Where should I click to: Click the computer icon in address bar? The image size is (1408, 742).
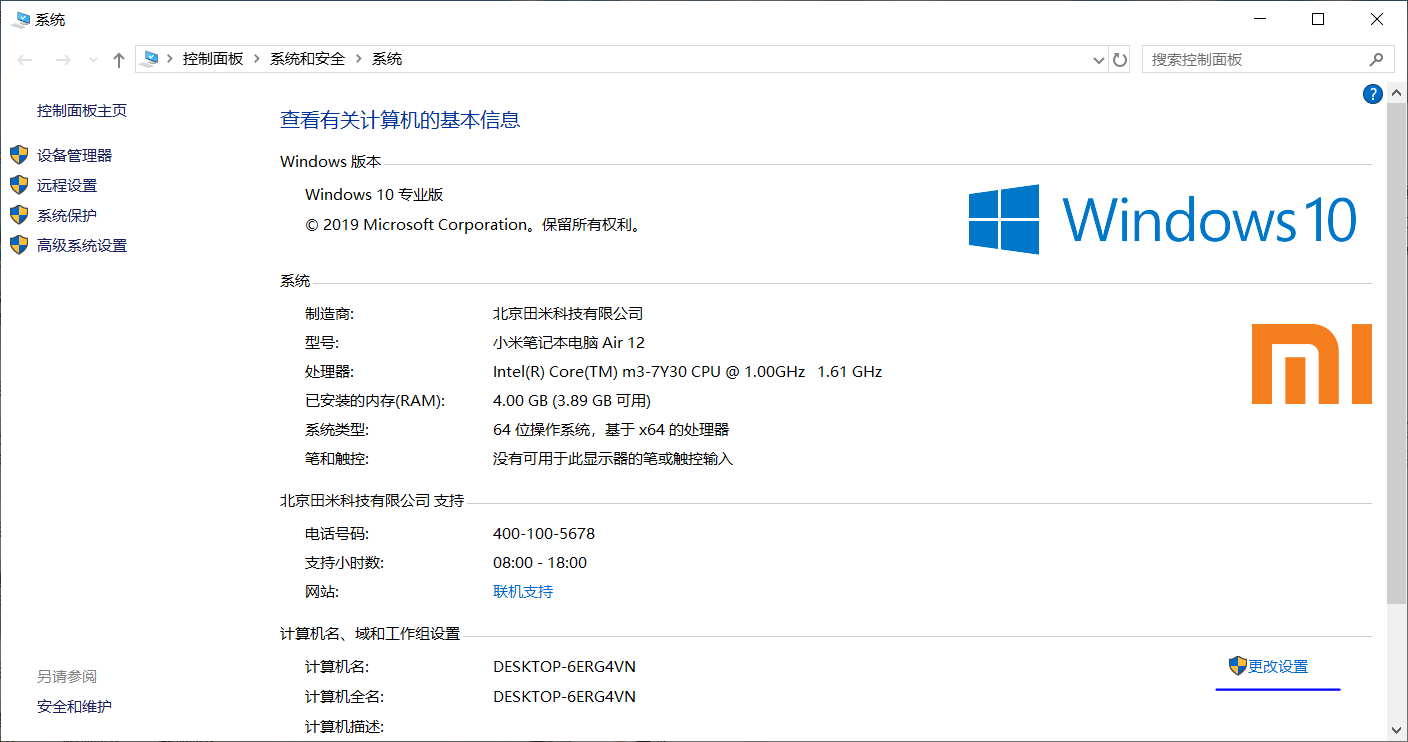tap(150, 59)
